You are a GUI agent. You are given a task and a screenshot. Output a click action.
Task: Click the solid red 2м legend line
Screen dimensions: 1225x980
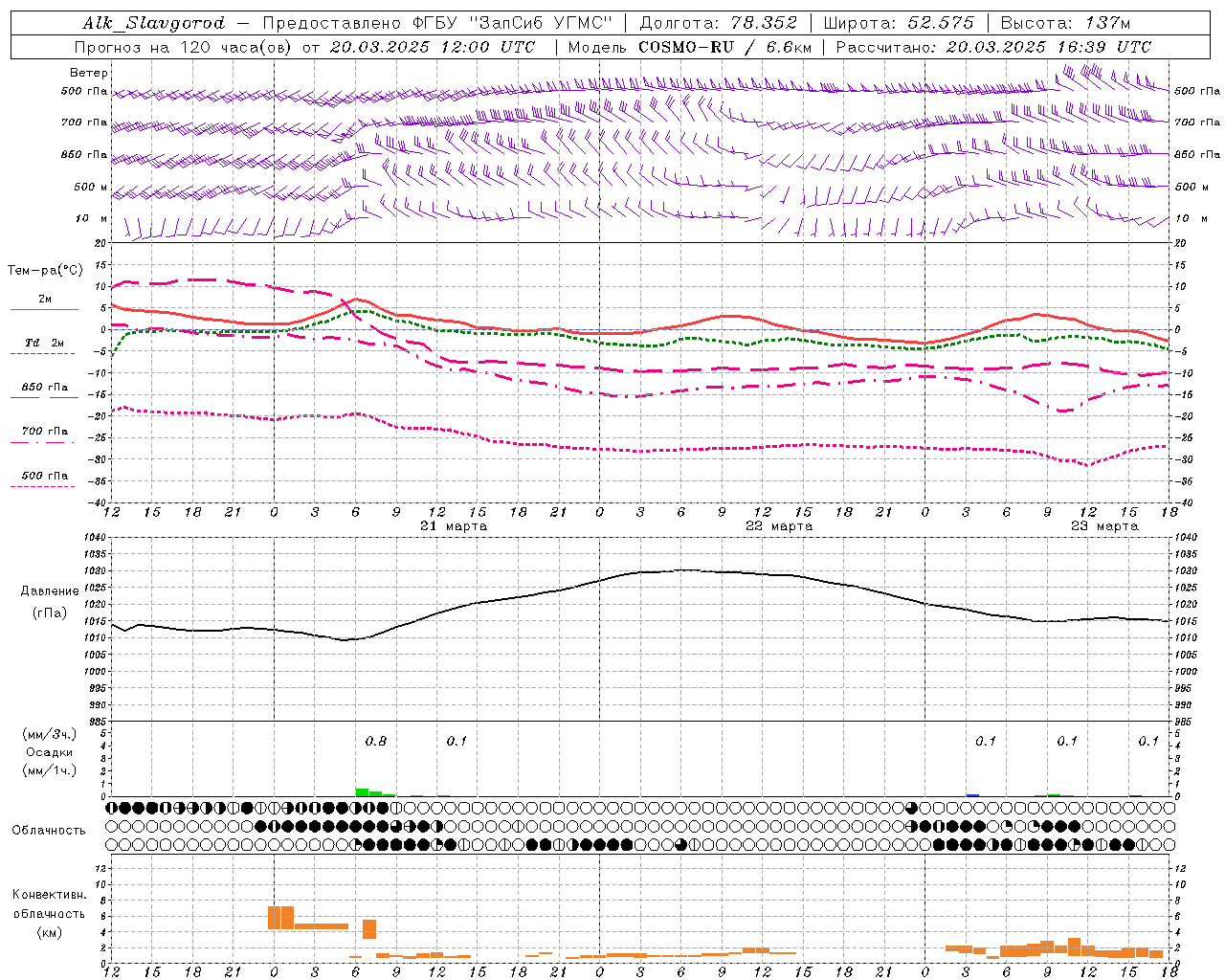point(44,309)
